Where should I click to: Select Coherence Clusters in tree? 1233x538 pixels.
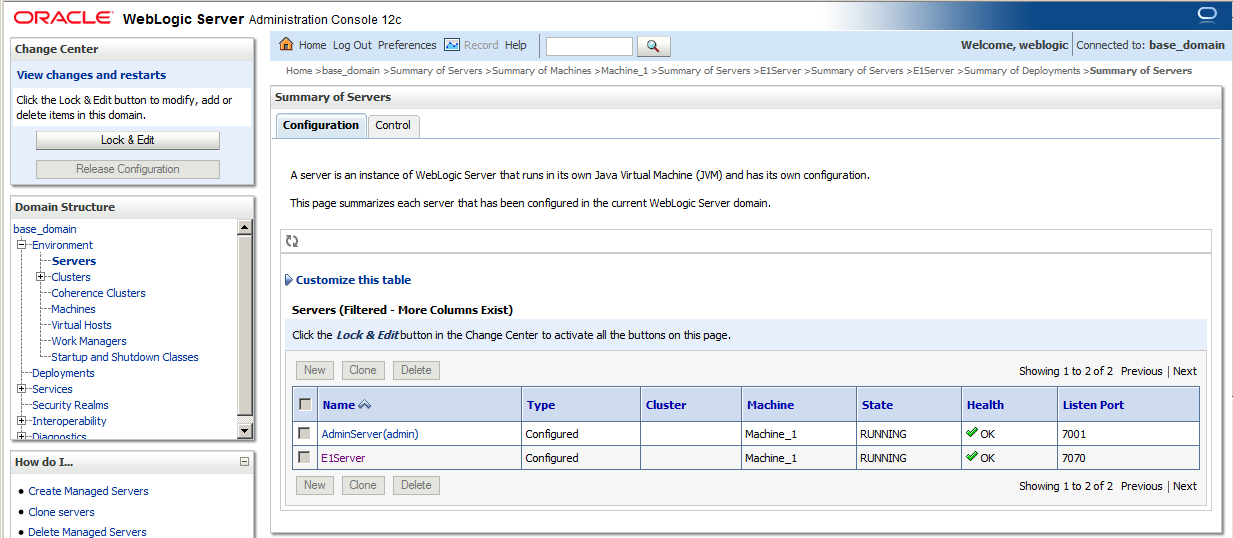98,293
